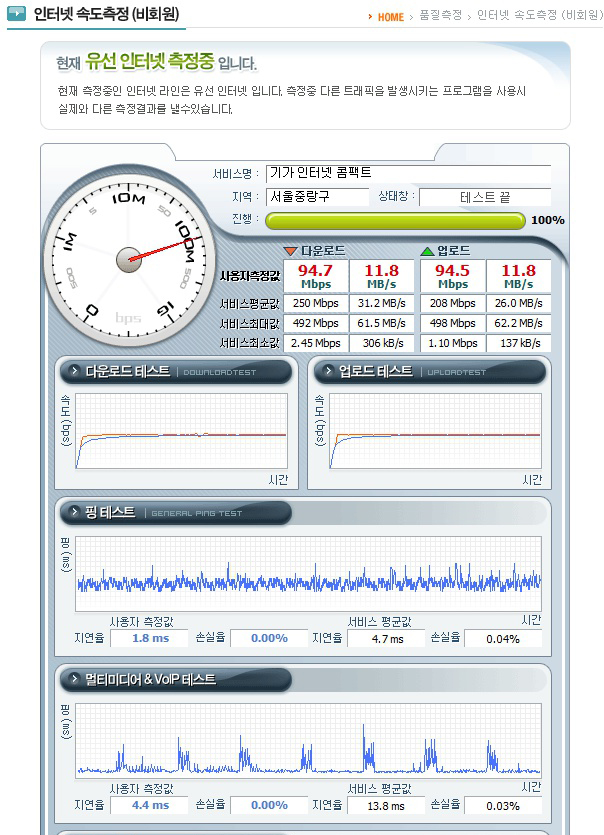The height and width of the screenshot is (835, 604).
Task: Click the 멀티미디어 & VoIP 테스트 header arrow icon
Action: click(x=73, y=680)
